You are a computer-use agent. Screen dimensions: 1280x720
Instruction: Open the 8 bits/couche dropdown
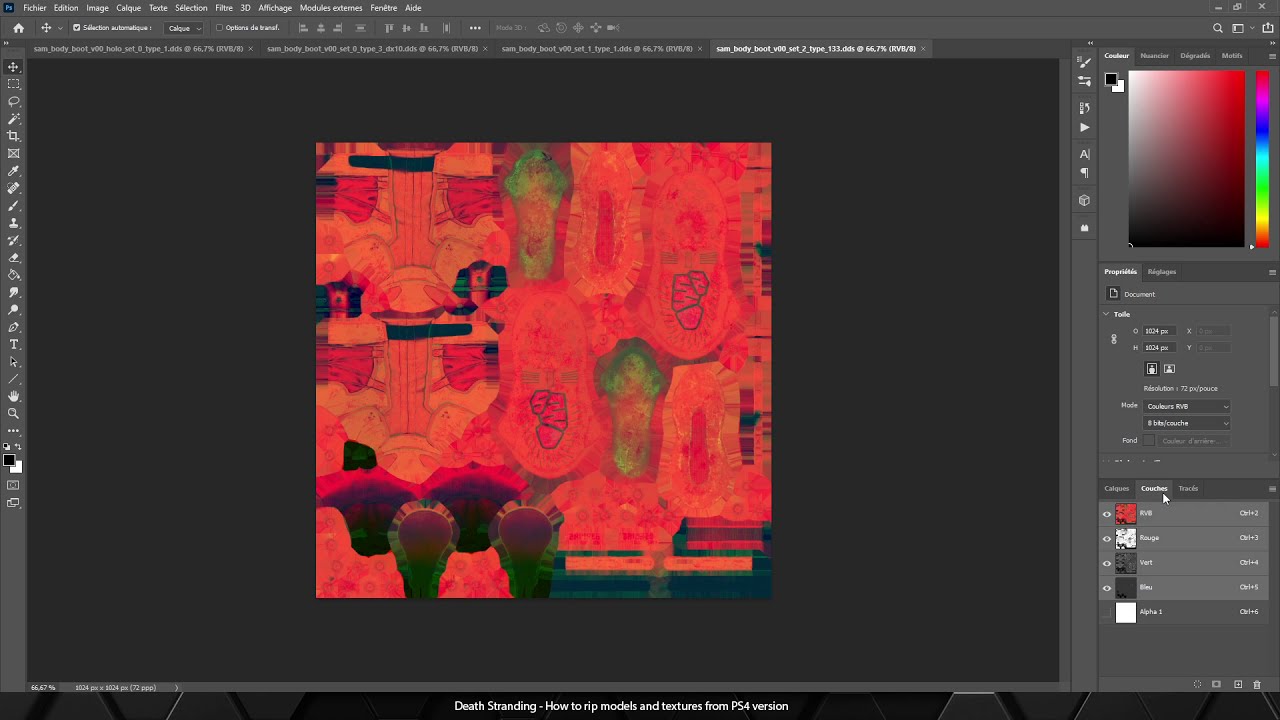point(1187,423)
